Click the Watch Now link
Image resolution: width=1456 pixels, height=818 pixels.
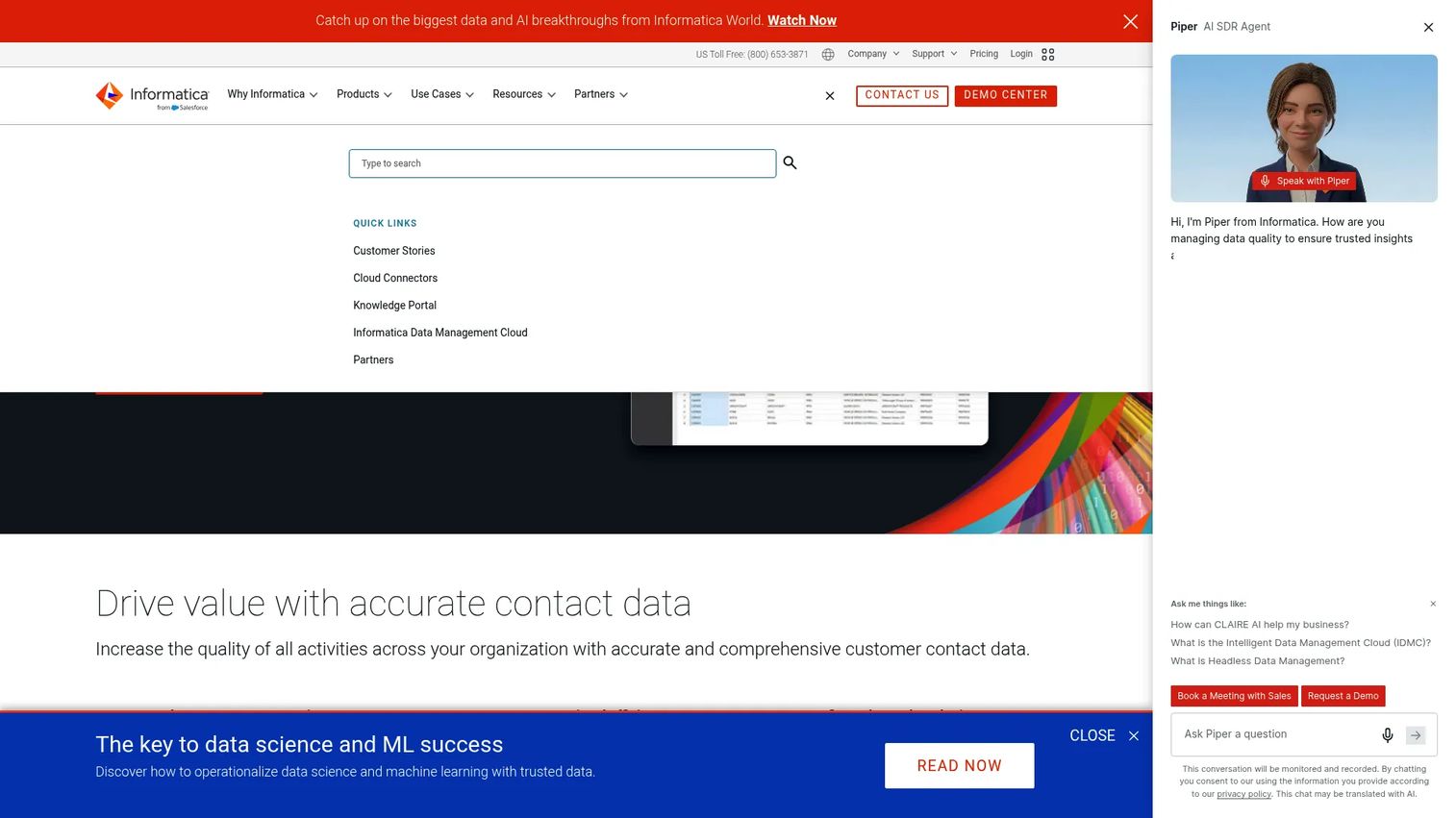pyautogui.click(x=802, y=20)
